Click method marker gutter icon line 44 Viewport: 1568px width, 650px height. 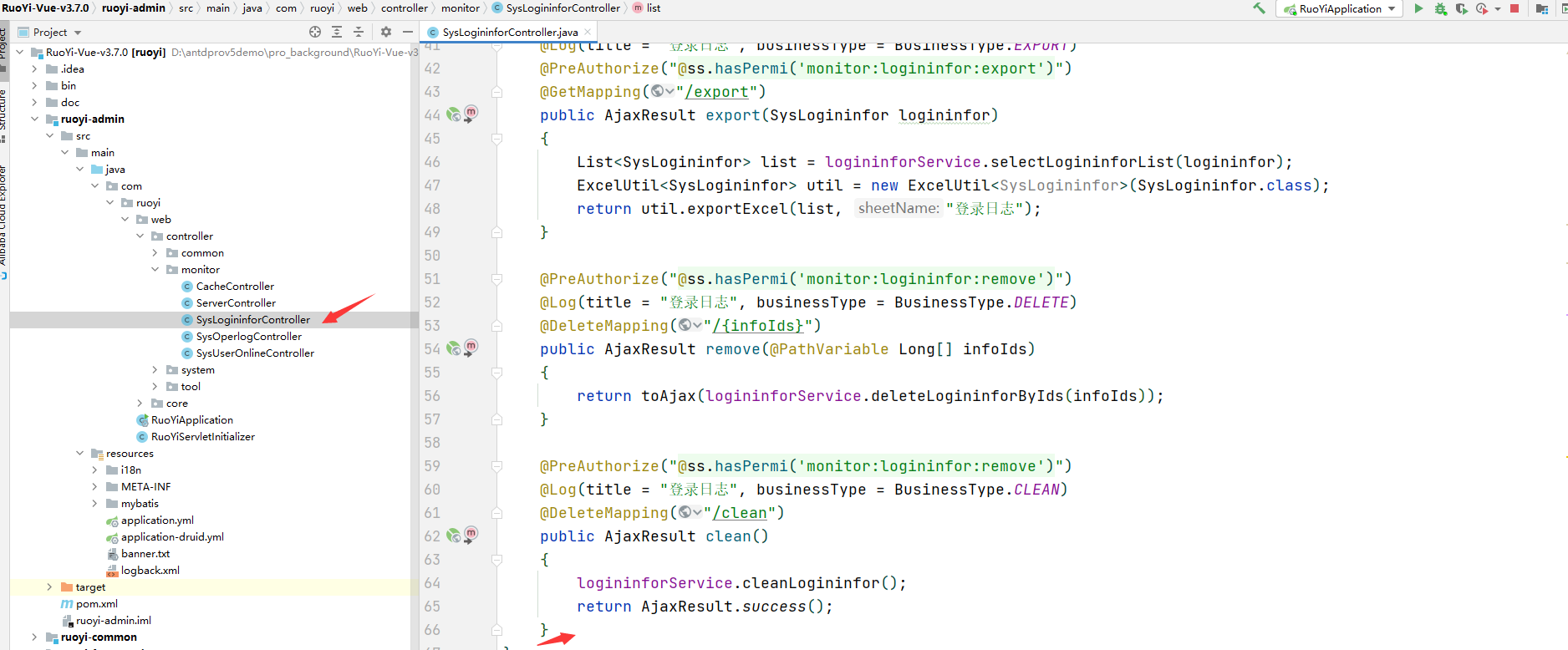coord(471,113)
